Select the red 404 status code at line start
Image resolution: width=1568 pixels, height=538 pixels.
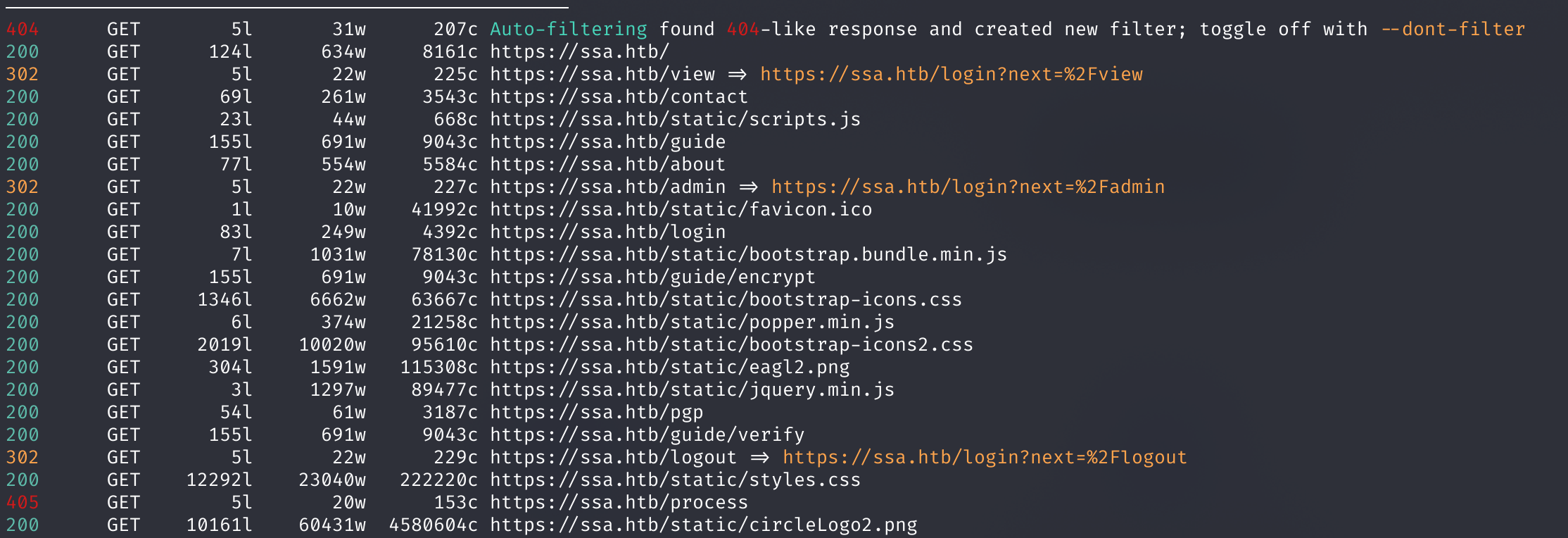pyautogui.click(x=23, y=30)
